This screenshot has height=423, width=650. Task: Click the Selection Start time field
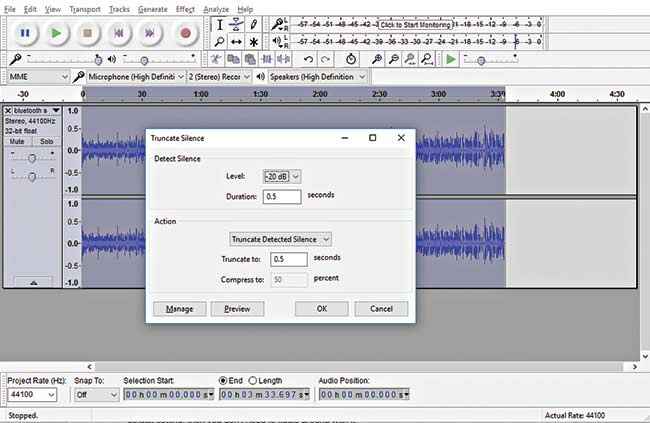169,394
